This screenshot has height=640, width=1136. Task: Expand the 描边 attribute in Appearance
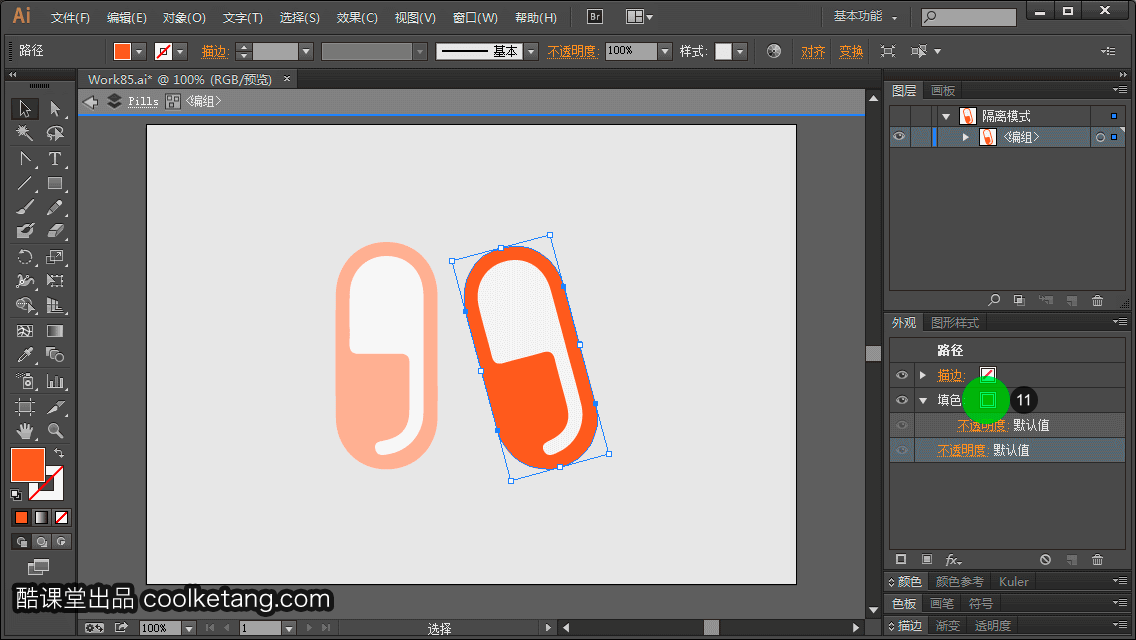[923, 375]
